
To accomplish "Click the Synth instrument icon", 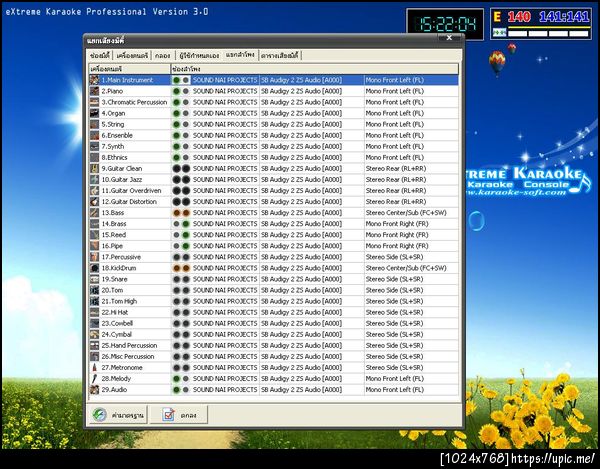I will (x=94, y=147).
